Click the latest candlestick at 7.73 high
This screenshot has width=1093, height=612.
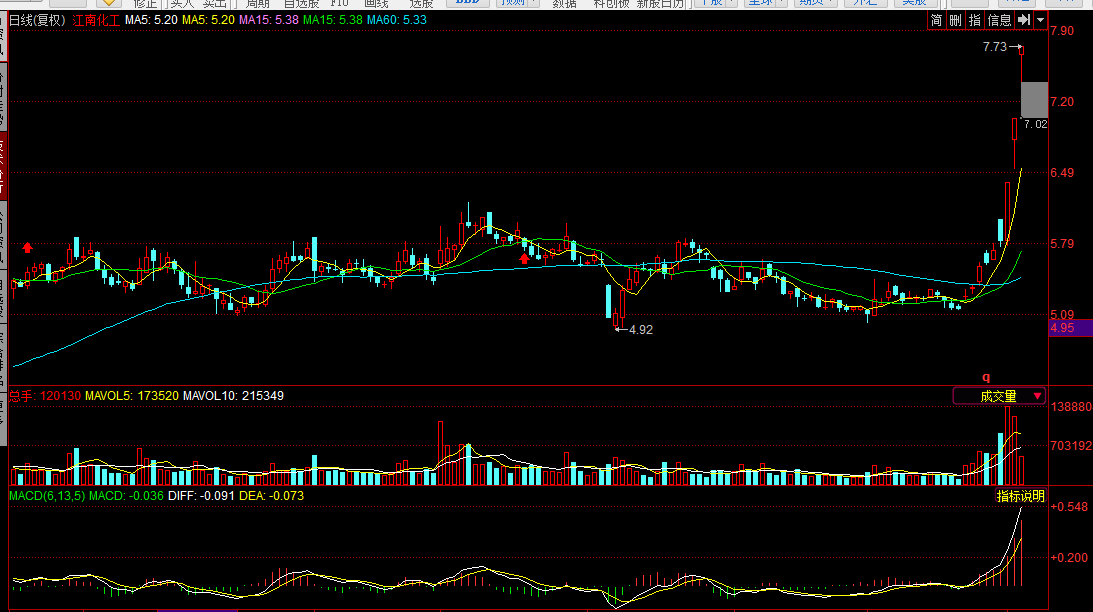pyautogui.click(x=1021, y=63)
